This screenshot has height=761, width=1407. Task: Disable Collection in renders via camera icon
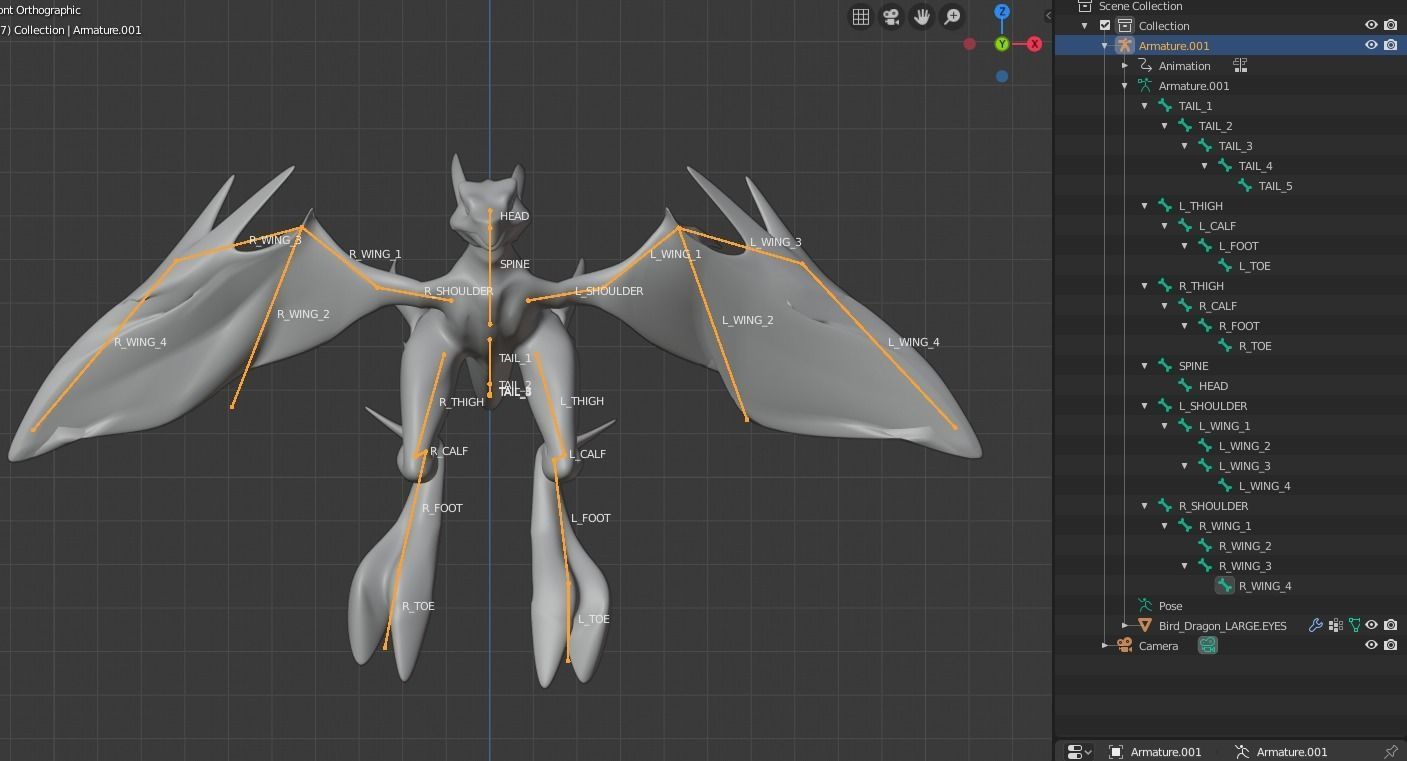[1391, 26]
